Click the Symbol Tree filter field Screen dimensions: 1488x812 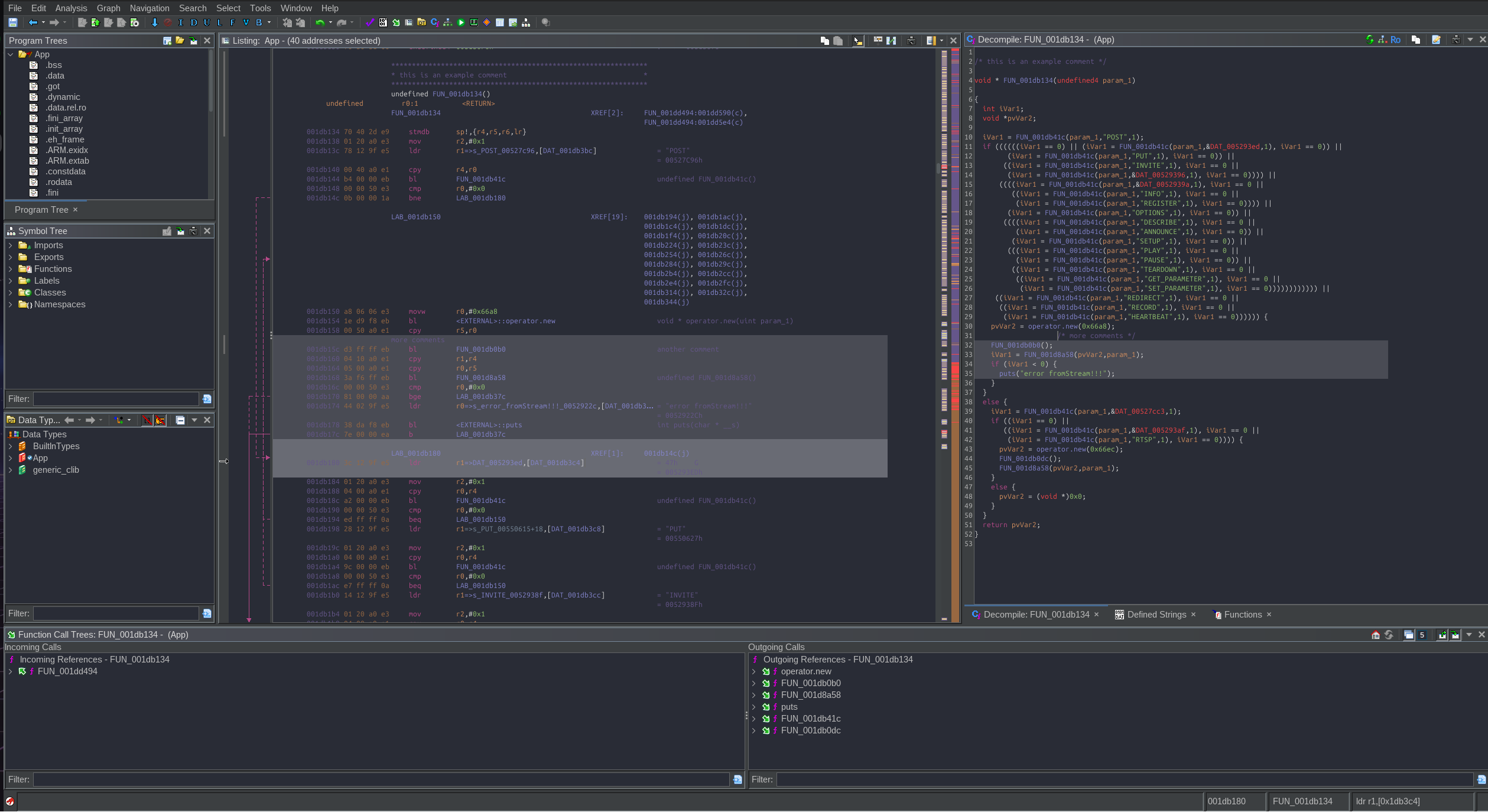tap(116, 399)
